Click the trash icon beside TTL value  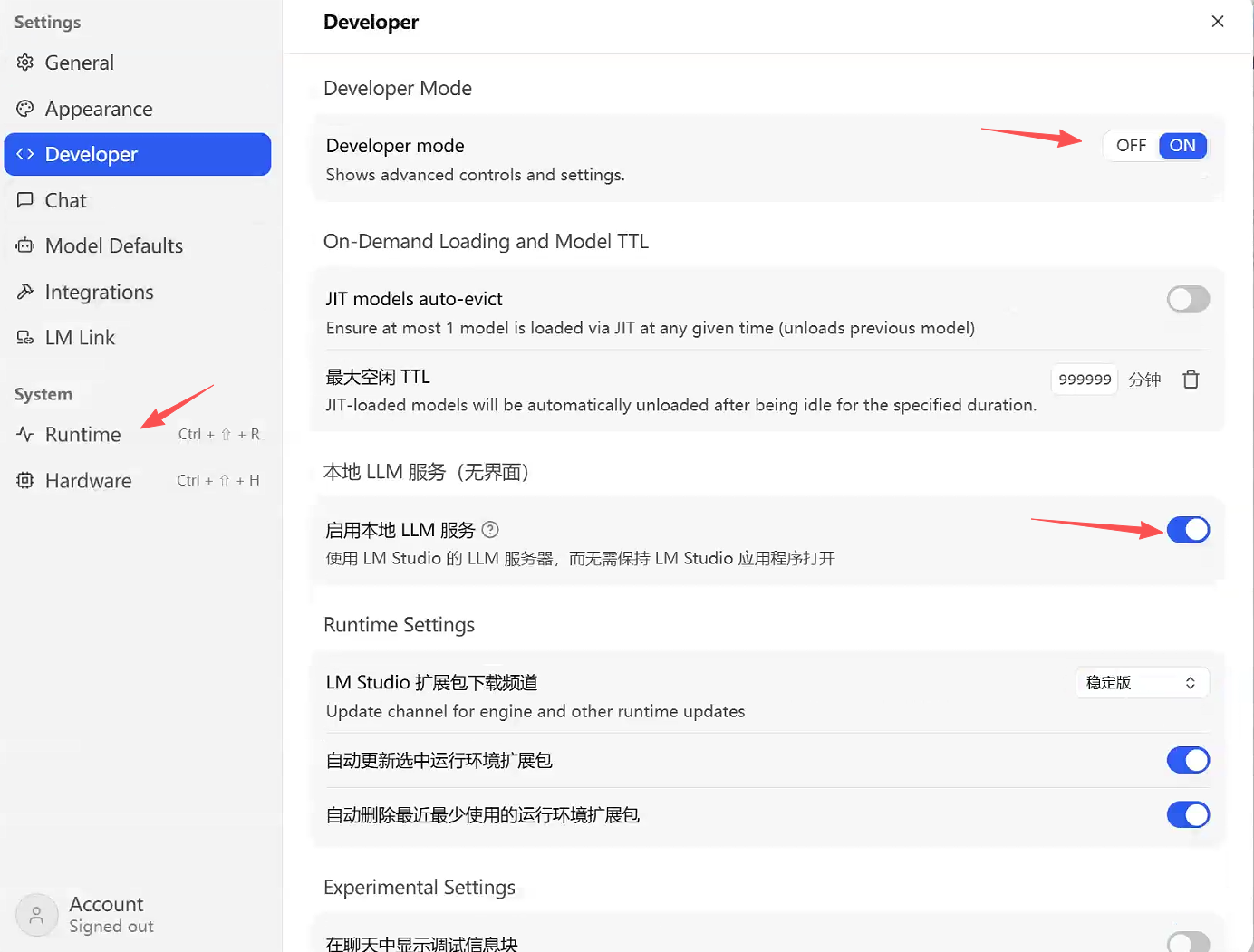pos(1191,380)
